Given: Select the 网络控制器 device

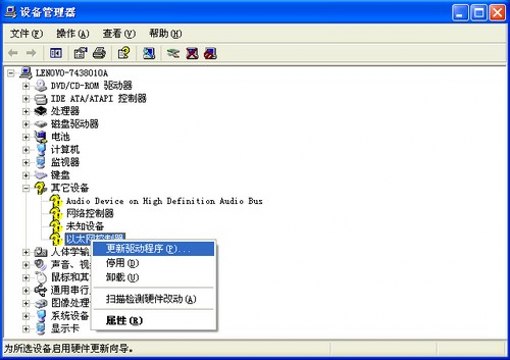Looking at the screenshot, I should [90, 213].
